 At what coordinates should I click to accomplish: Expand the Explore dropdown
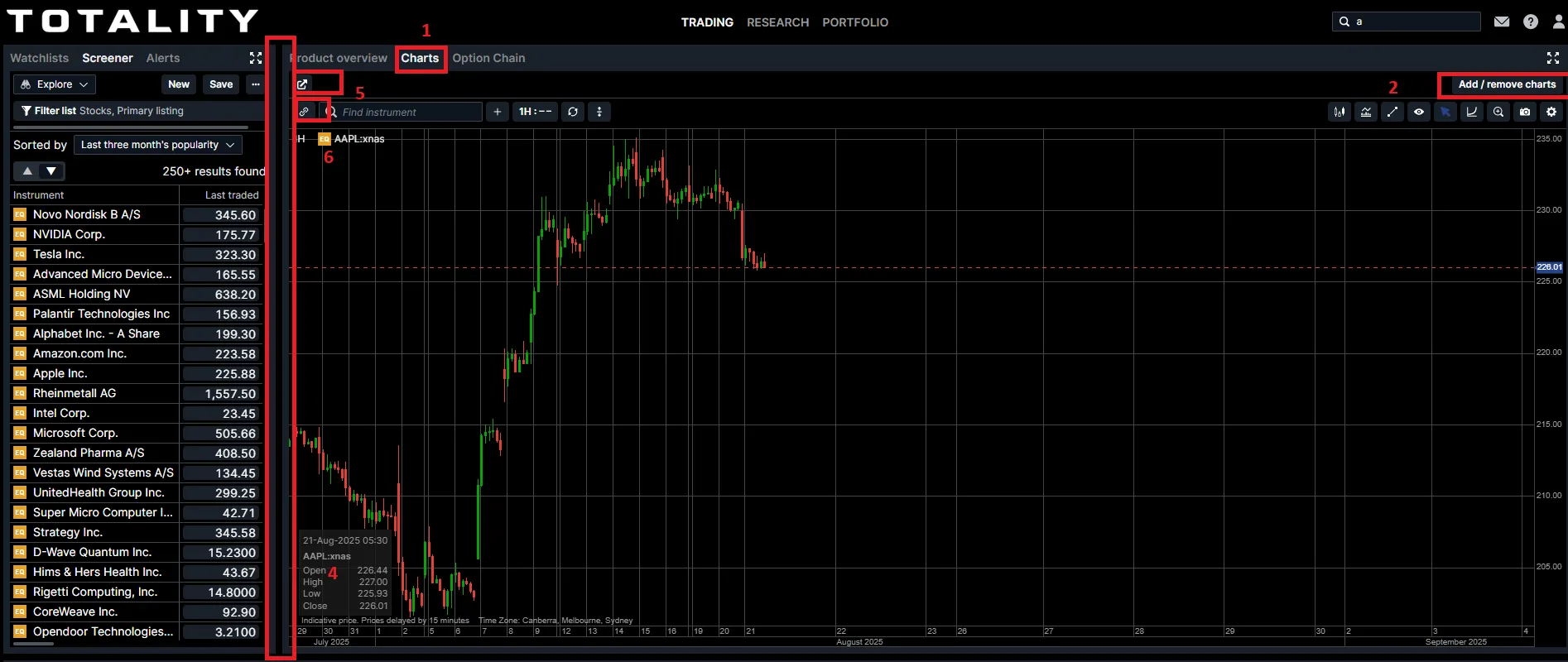pos(55,84)
